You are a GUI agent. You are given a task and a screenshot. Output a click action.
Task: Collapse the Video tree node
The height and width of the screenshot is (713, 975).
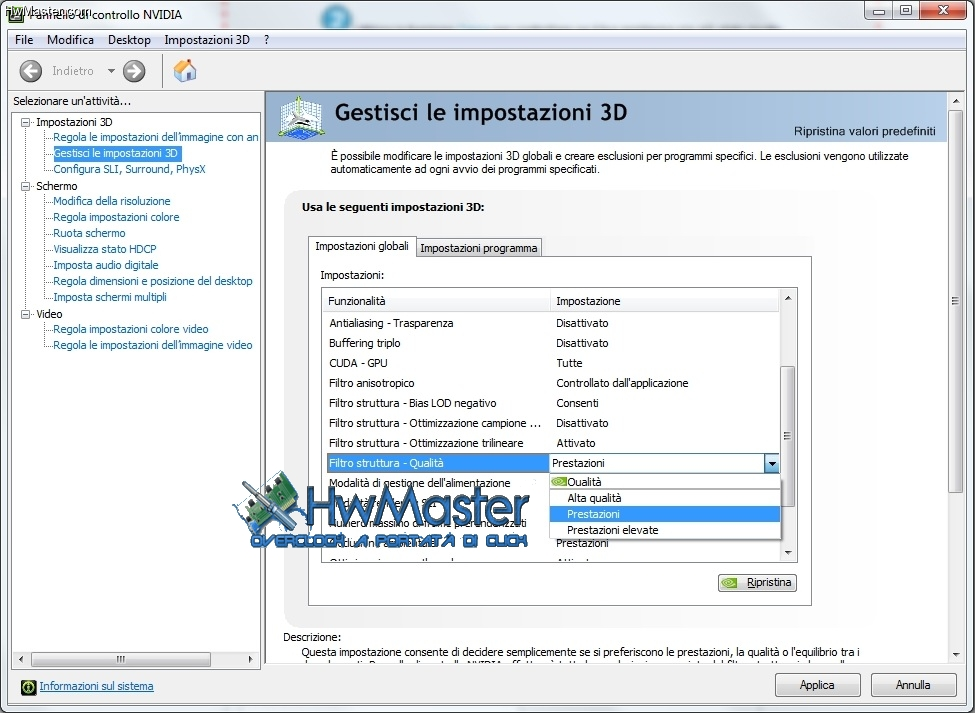pyautogui.click(x=25, y=315)
